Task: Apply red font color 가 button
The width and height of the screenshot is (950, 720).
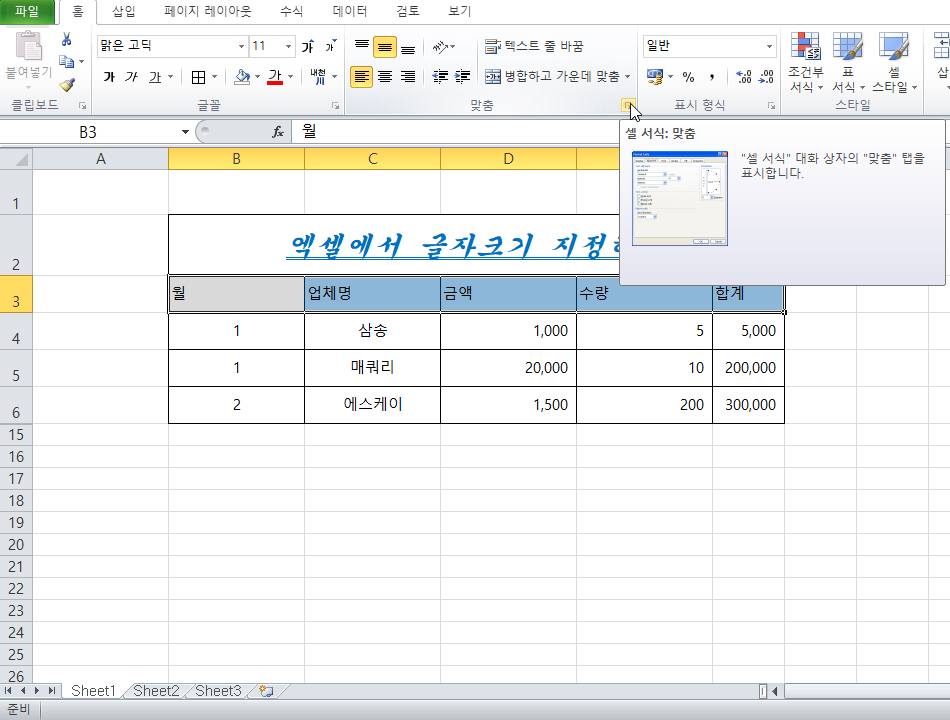Action: (275, 77)
